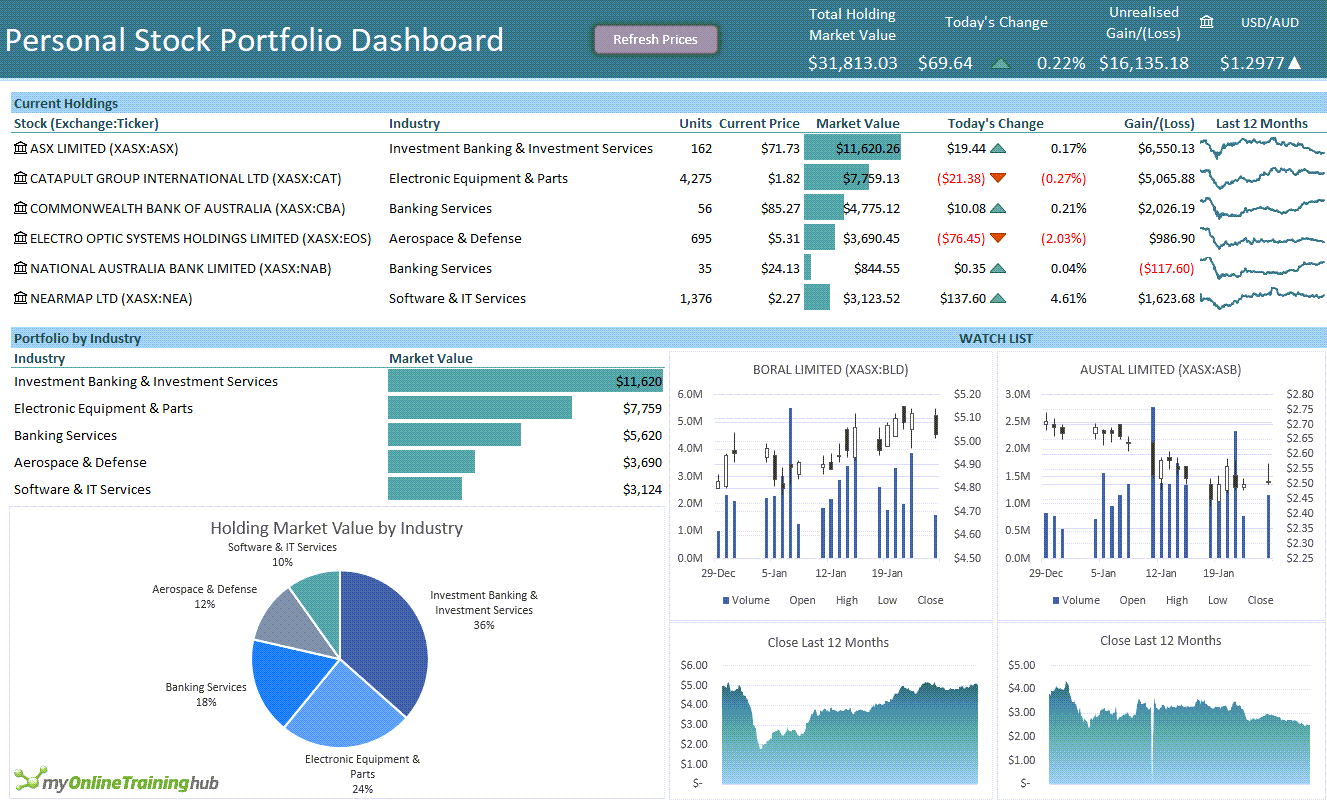Toggle the Close legend in the AUSTAL chart

click(x=1260, y=600)
